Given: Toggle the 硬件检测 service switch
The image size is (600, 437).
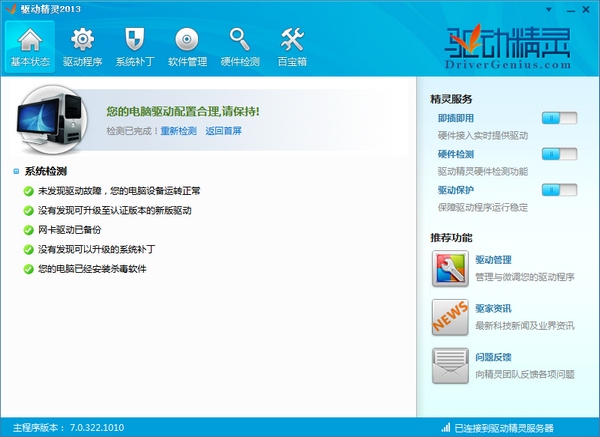Looking at the screenshot, I should (x=559, y=154).
